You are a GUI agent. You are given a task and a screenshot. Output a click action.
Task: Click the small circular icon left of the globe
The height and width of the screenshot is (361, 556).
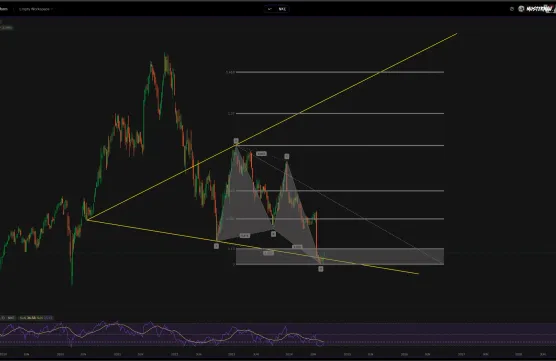[x=512, y=9]
